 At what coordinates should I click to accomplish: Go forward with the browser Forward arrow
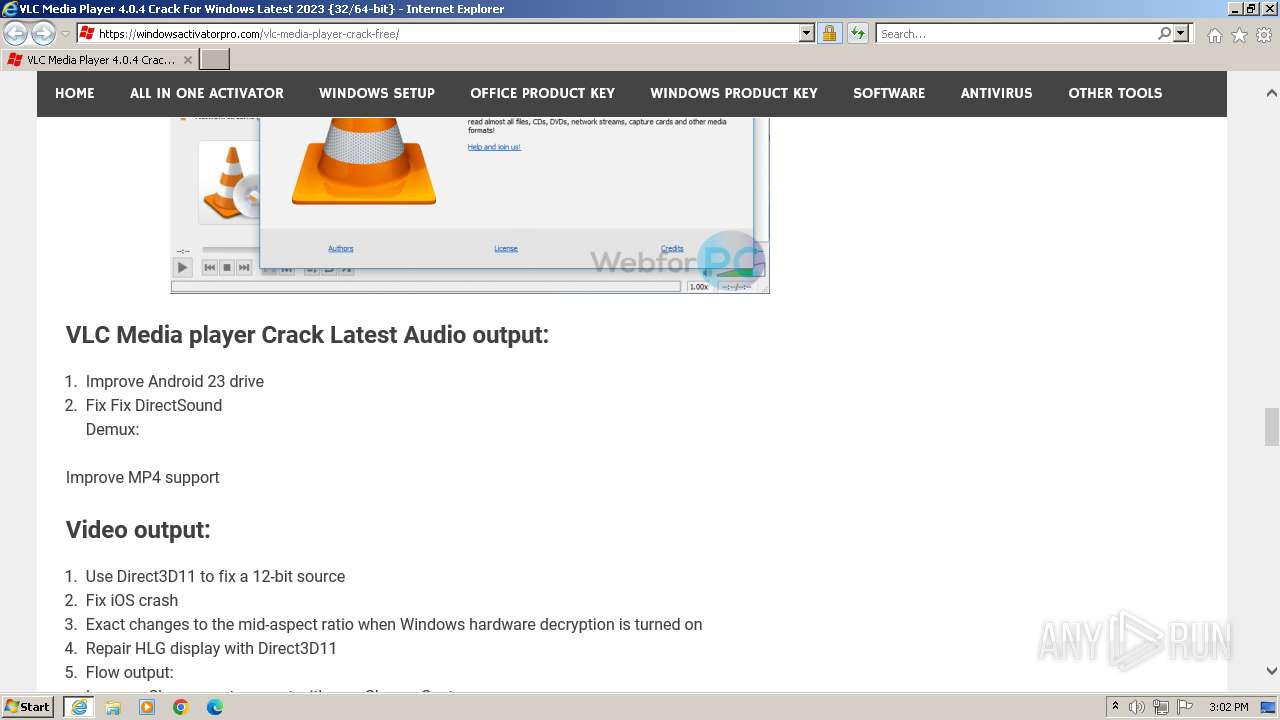[43, 34]
